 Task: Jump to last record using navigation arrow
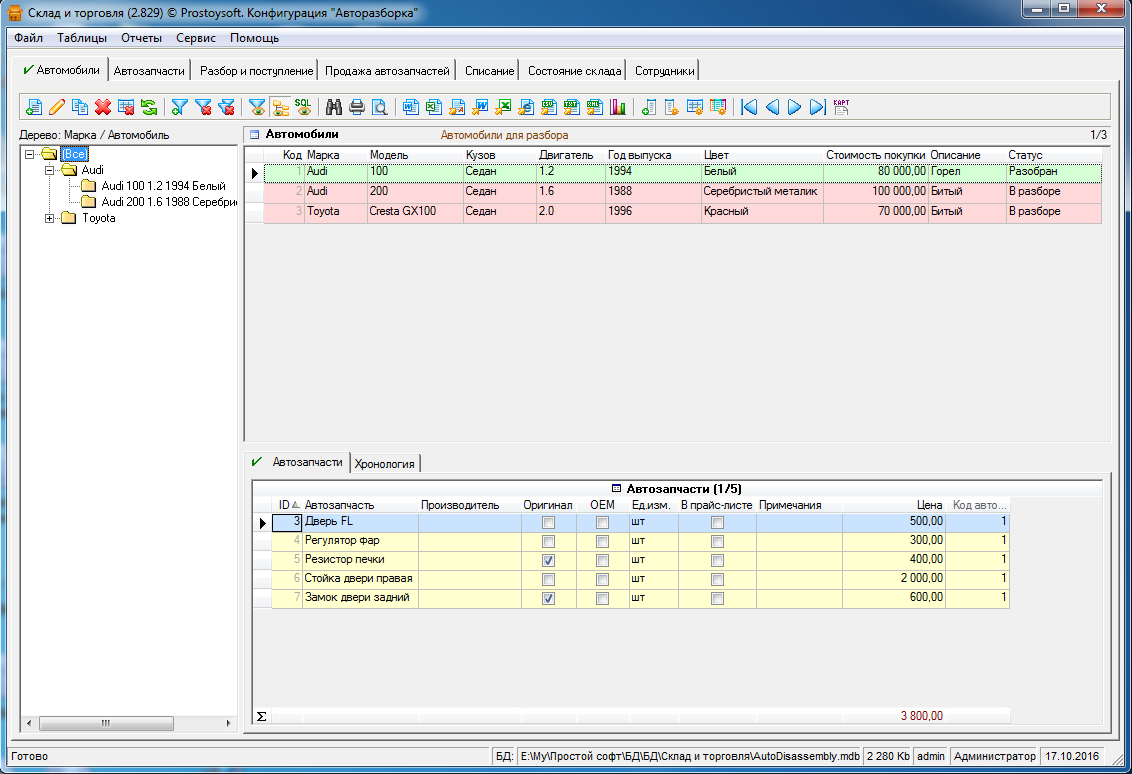(x=817, y=107)
